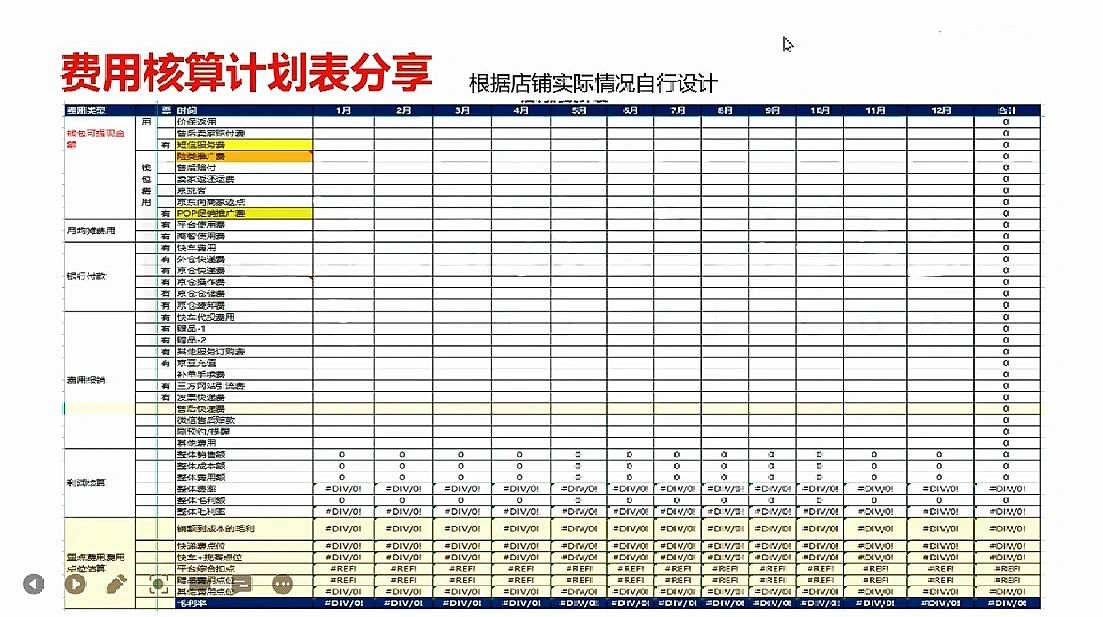Turn on the focus pointer frame tool
The image size is (1103, 617).
pyautogui.click(x=159, y=584)
